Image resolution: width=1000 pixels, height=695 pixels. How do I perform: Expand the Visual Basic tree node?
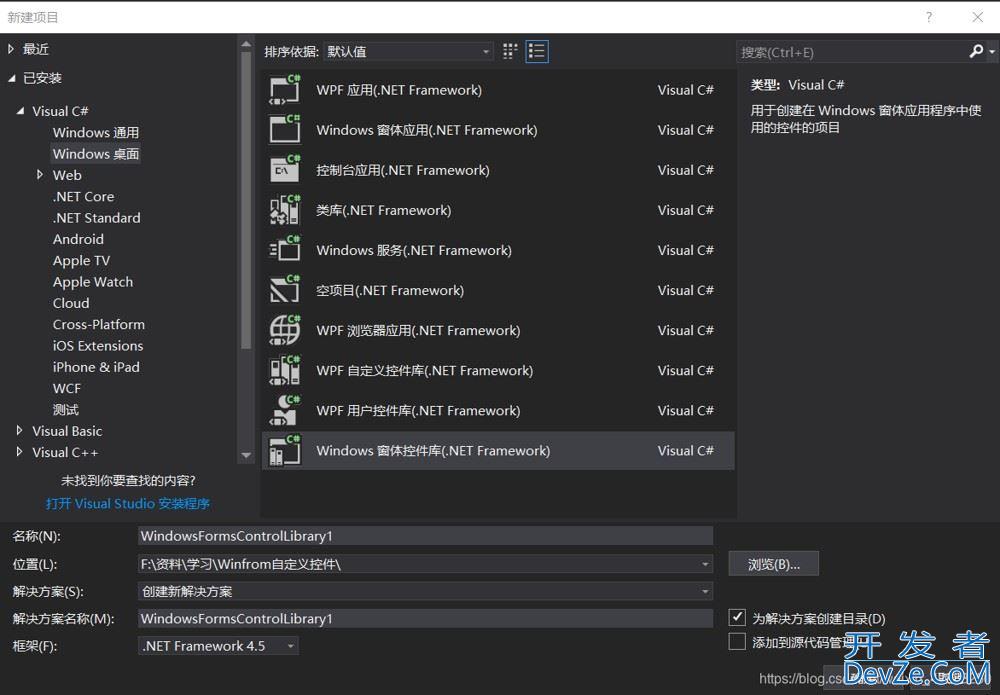click(x=20, y=430)
